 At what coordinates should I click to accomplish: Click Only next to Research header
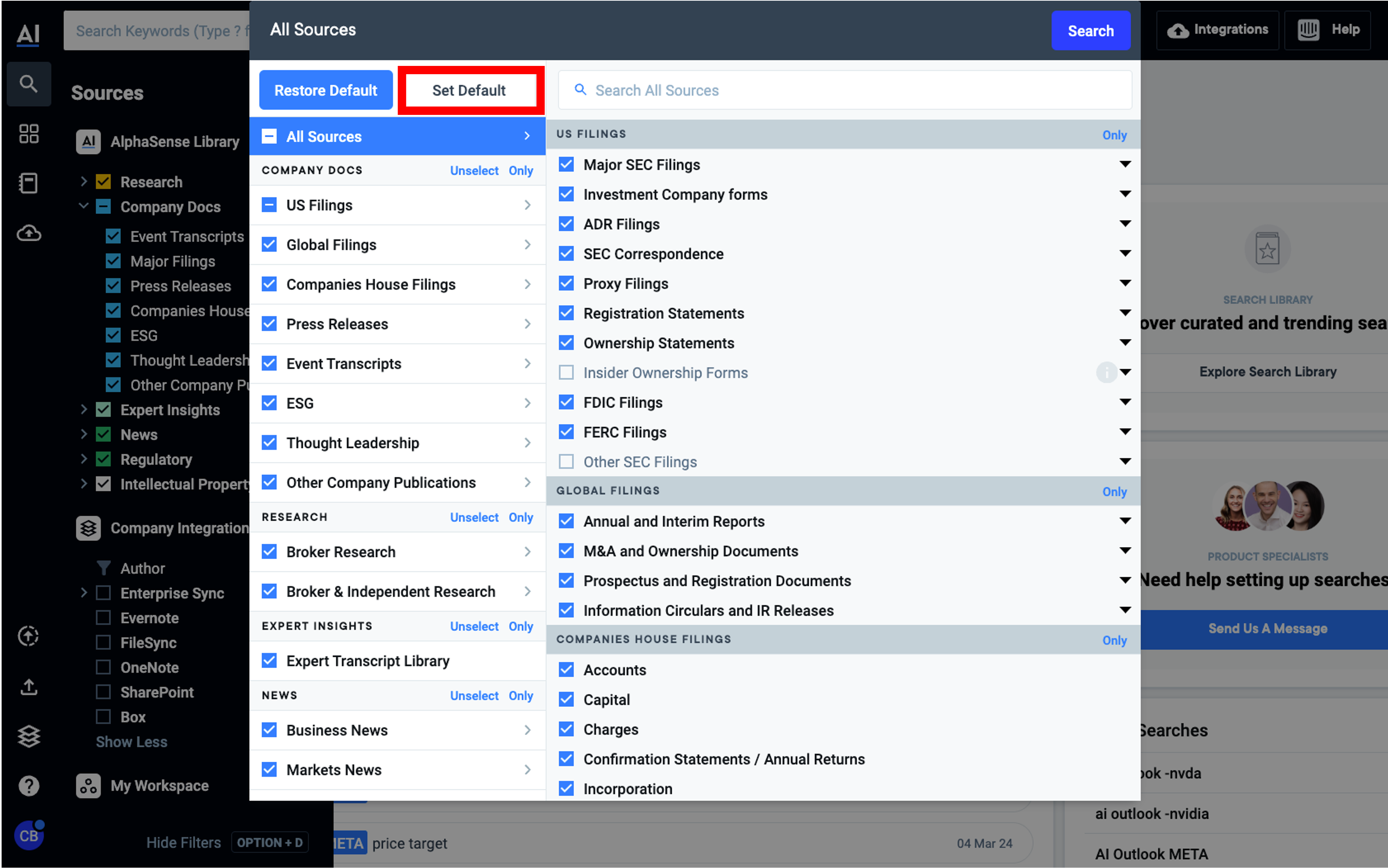tap(521, 517)
